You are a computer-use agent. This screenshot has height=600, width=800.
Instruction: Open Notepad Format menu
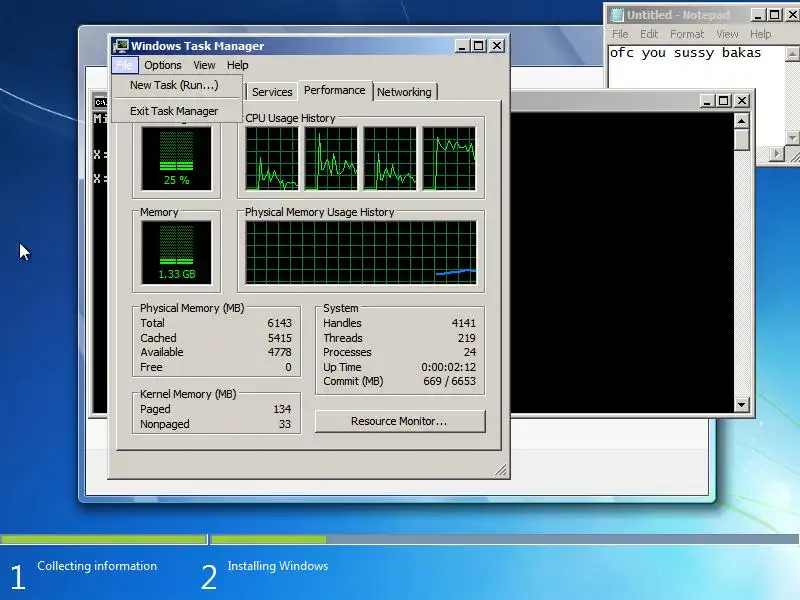tap(687, 34)
